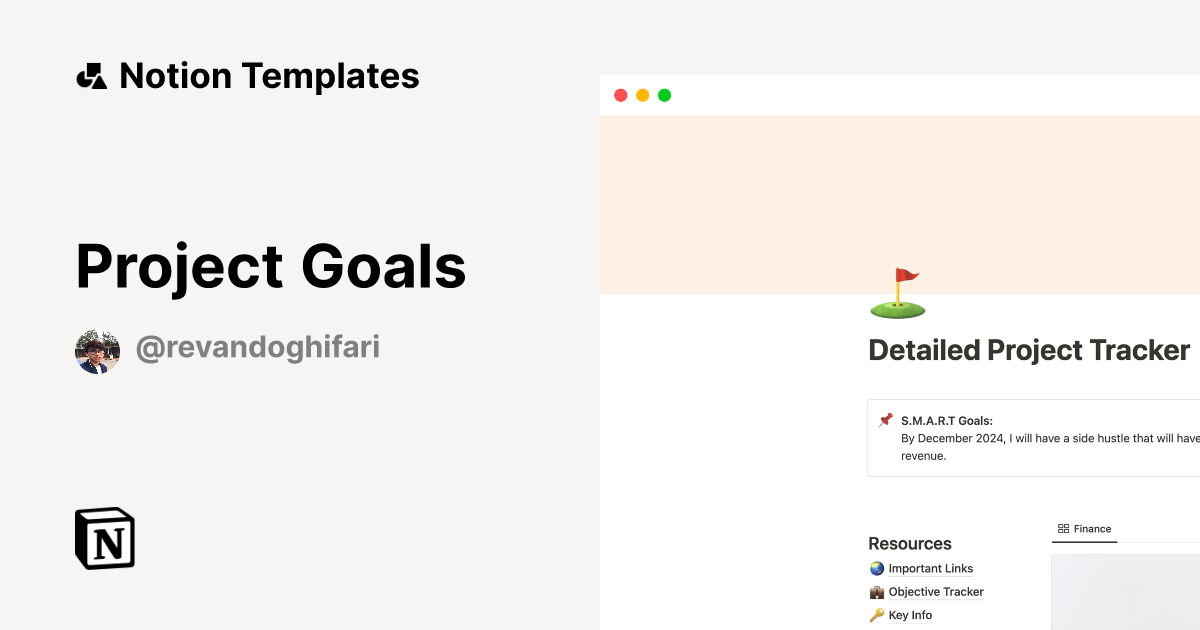Click the globe icon beside Important Links
The height and width of the screenshot is (630, 1200).
(x=875, y=568)
